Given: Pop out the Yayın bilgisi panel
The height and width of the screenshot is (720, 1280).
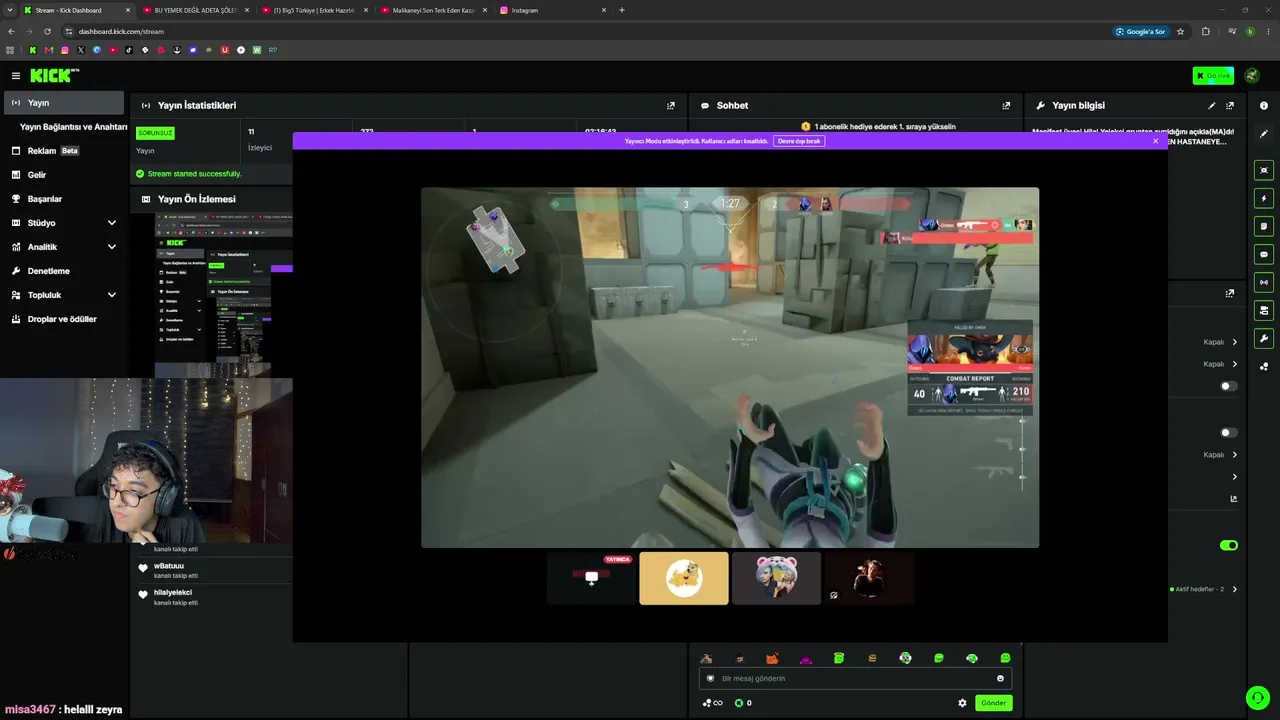Looking at the screenshot, I should click(1230, 105).
